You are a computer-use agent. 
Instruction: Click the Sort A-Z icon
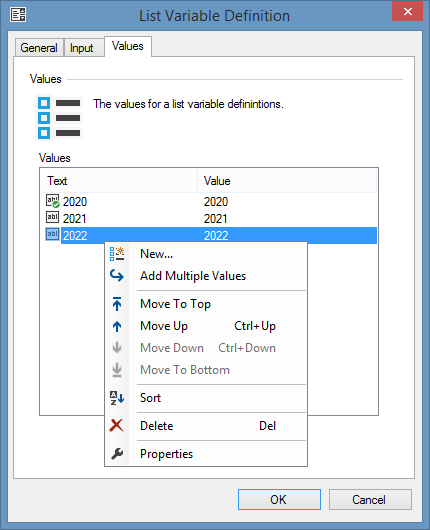pyautogui.click(x=117, y=398)
